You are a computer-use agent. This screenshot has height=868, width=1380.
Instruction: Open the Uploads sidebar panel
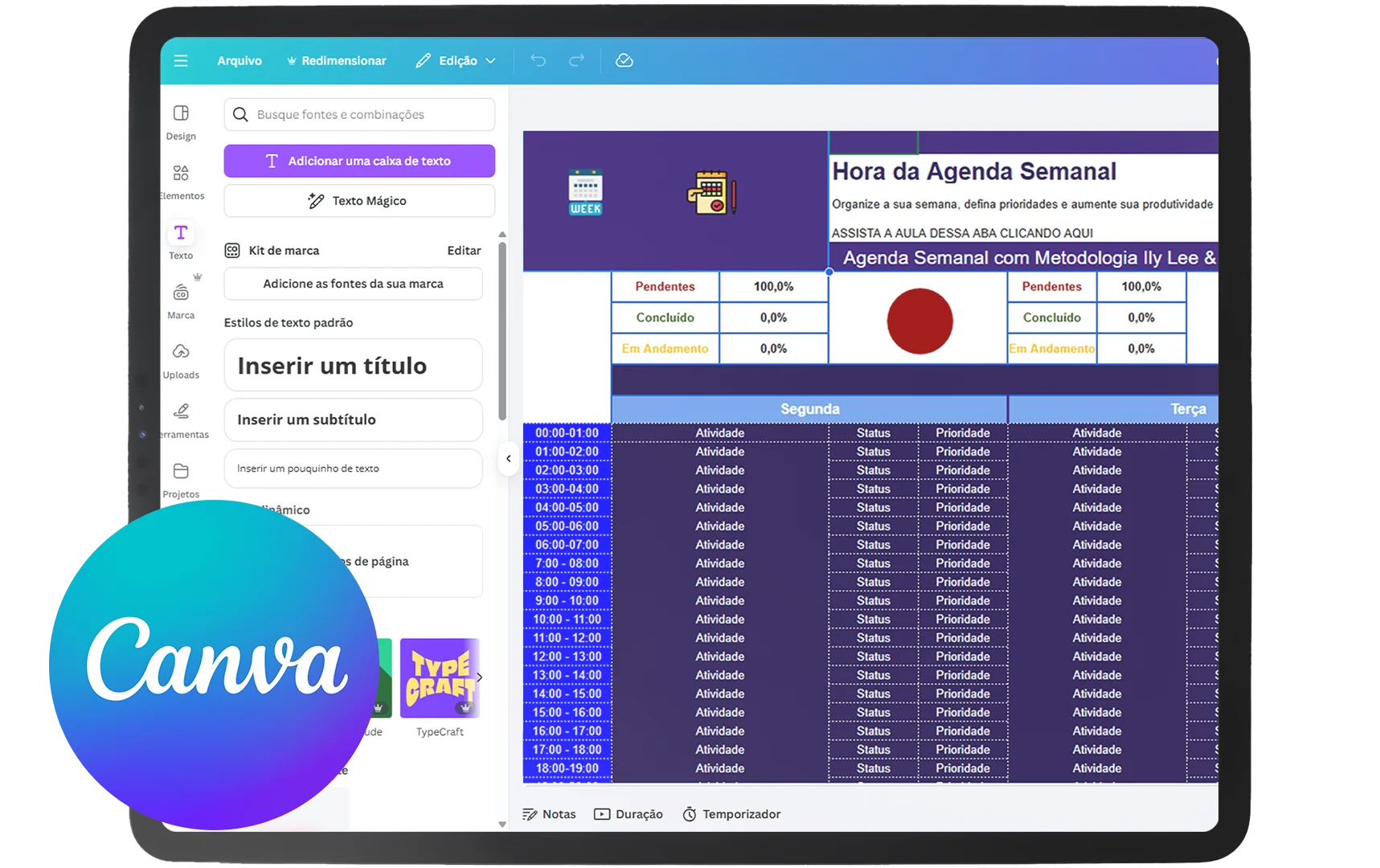(x=181, y=360)
